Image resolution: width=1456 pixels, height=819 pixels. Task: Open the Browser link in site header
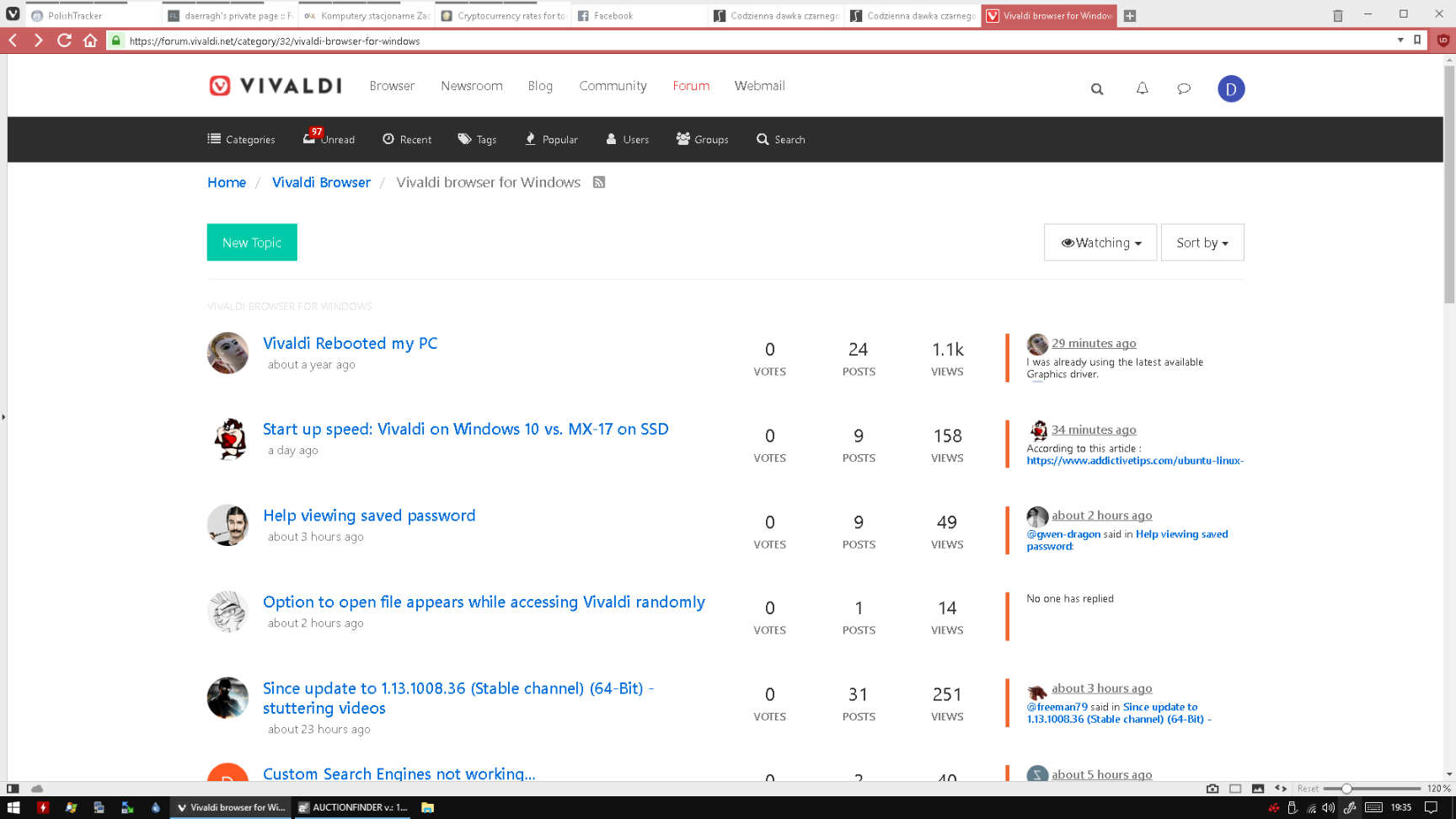[x=392, y=86]
